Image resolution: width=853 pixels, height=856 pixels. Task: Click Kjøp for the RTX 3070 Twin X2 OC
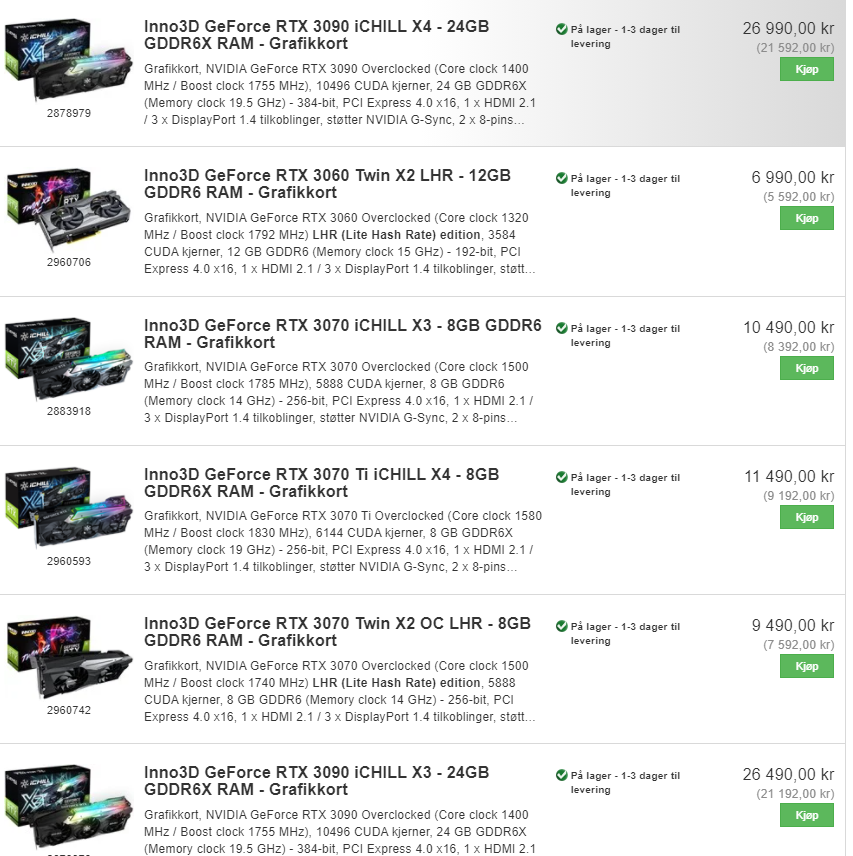point(807,667)
